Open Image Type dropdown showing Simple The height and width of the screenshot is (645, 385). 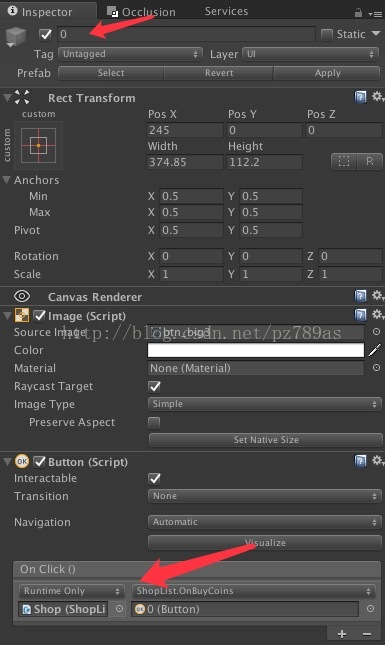pyautogui.click(x=265, y=404)
